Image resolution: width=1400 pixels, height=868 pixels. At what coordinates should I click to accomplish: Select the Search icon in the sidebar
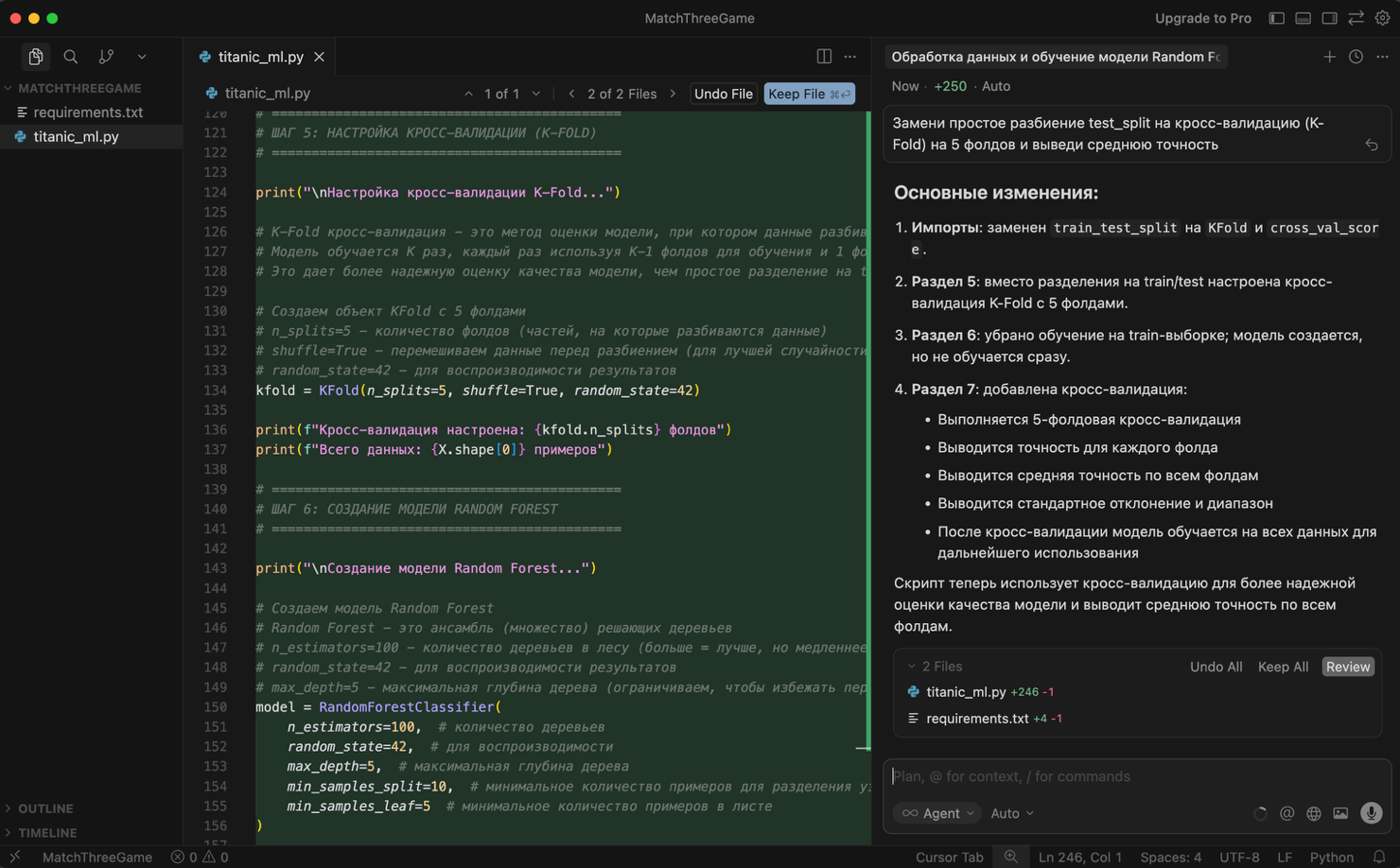70,56
